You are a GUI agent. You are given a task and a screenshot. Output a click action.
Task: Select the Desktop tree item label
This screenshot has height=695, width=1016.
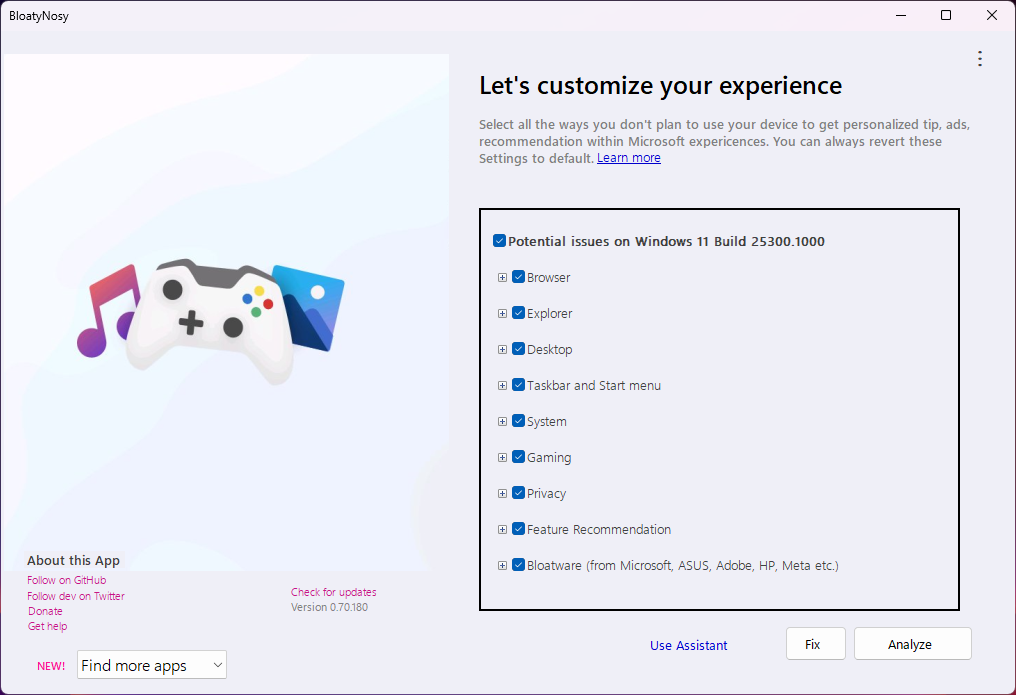[549, 350]
